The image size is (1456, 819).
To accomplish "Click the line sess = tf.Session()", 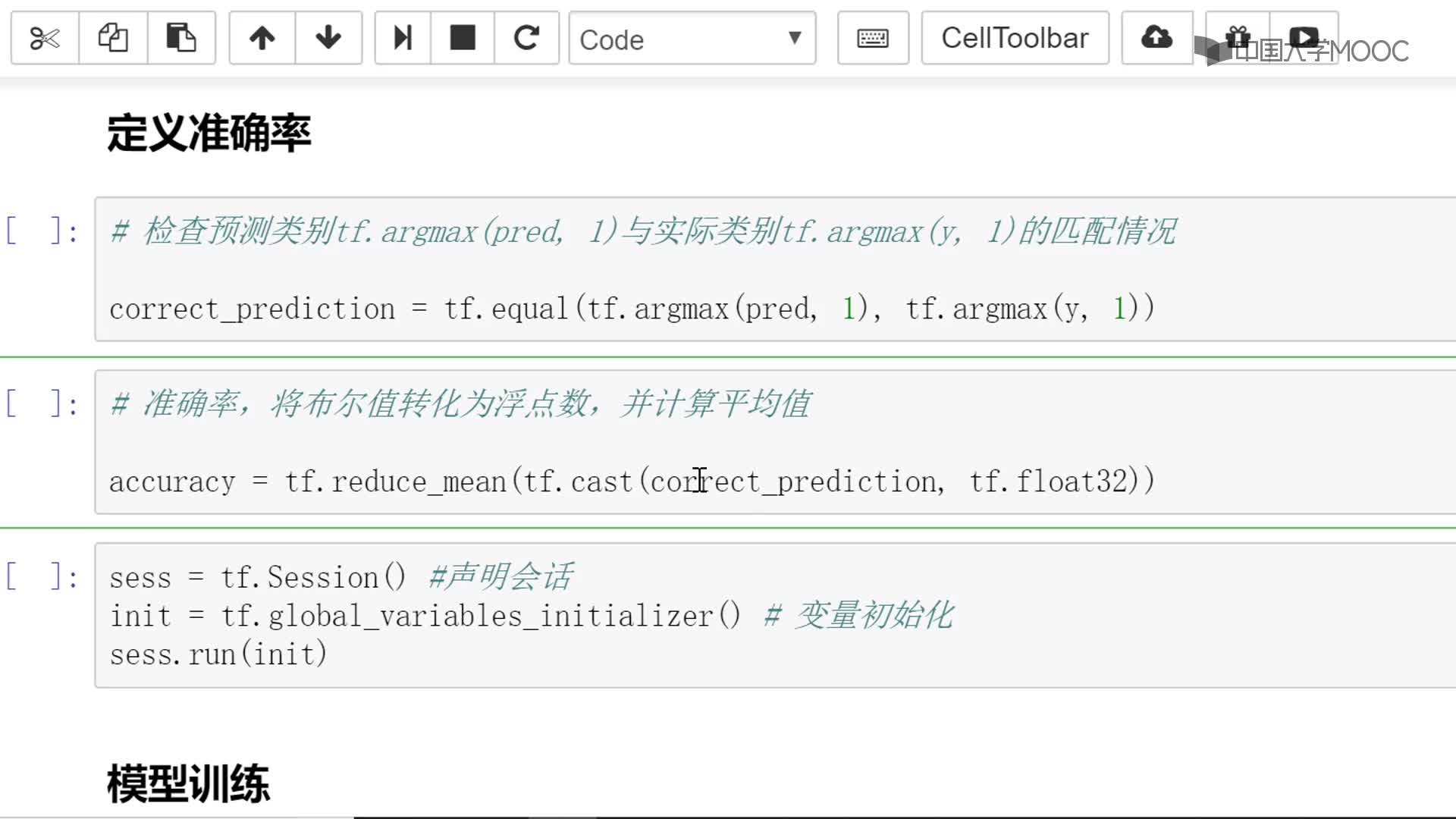I will coord(258,578).
